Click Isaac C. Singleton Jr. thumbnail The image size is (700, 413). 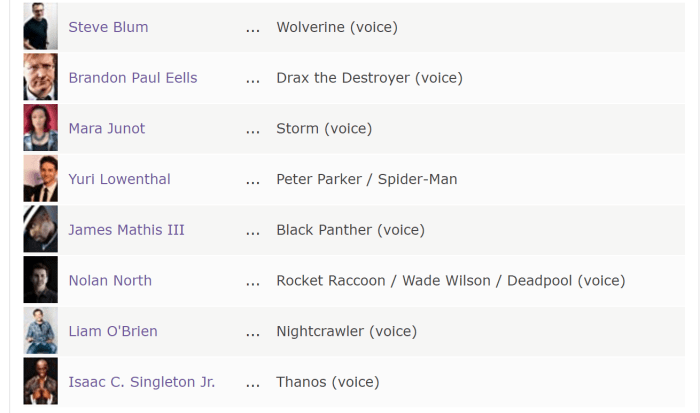click(41, 381)
